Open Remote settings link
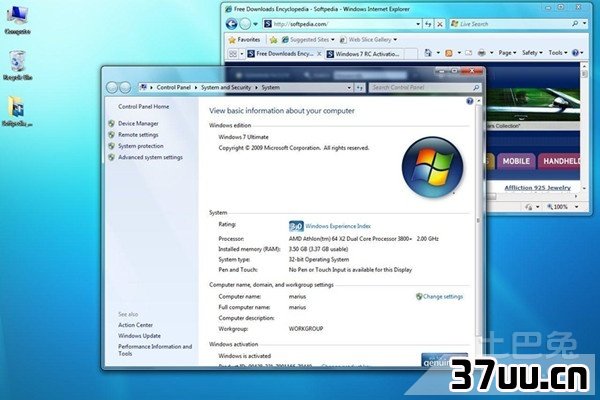The height and width of the screenshot is (400, 600). pyautogui.click(x=138, y=135)
